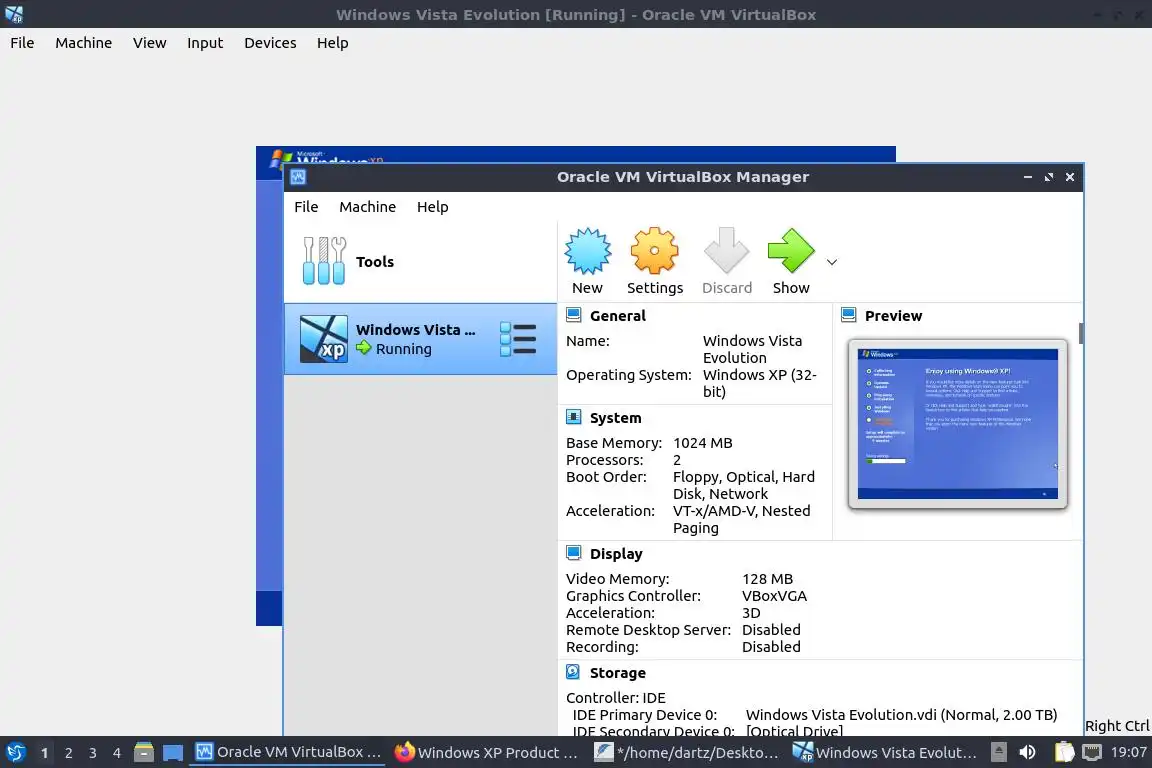Click the Display section heading

click(616, 554)
